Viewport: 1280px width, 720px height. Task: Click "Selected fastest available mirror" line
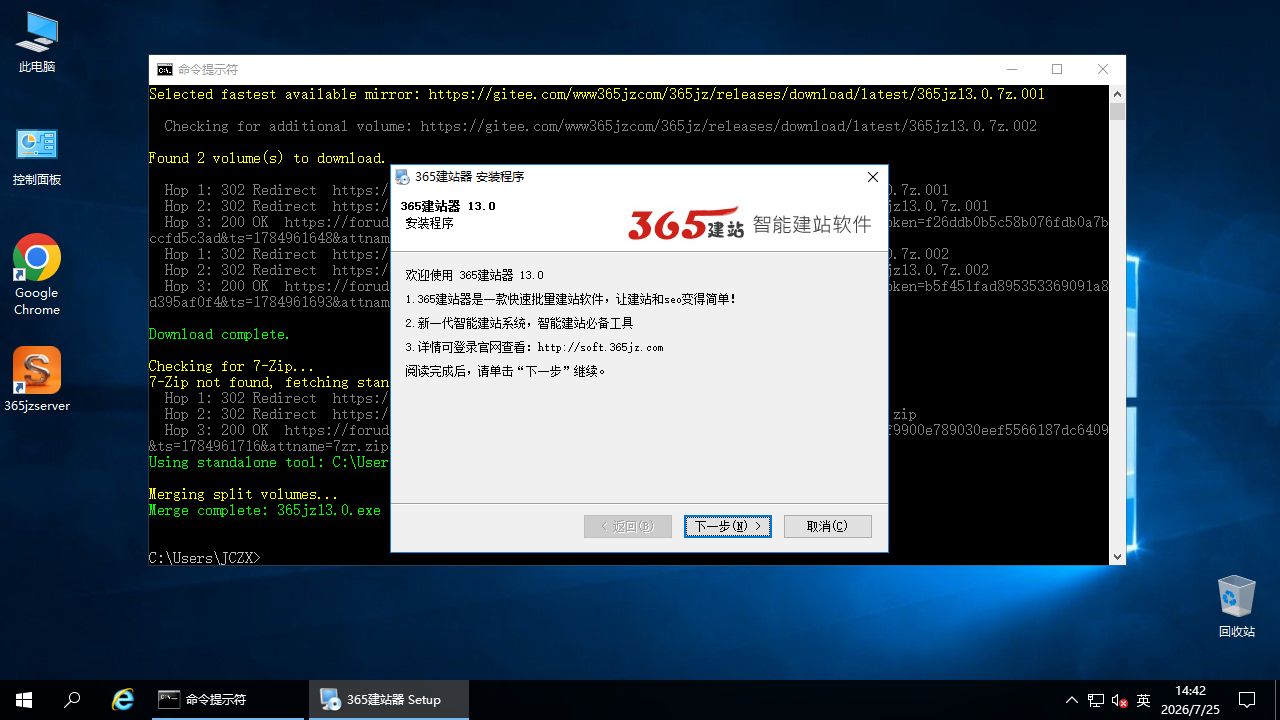[597, 94]
